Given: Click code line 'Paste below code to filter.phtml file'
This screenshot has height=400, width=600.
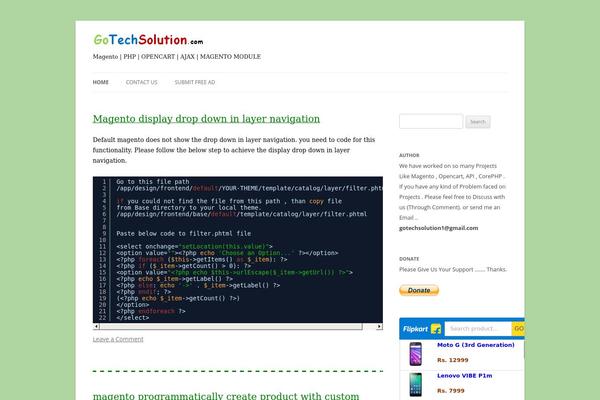Looking at the screenshot, I should (x=184, y=233).
